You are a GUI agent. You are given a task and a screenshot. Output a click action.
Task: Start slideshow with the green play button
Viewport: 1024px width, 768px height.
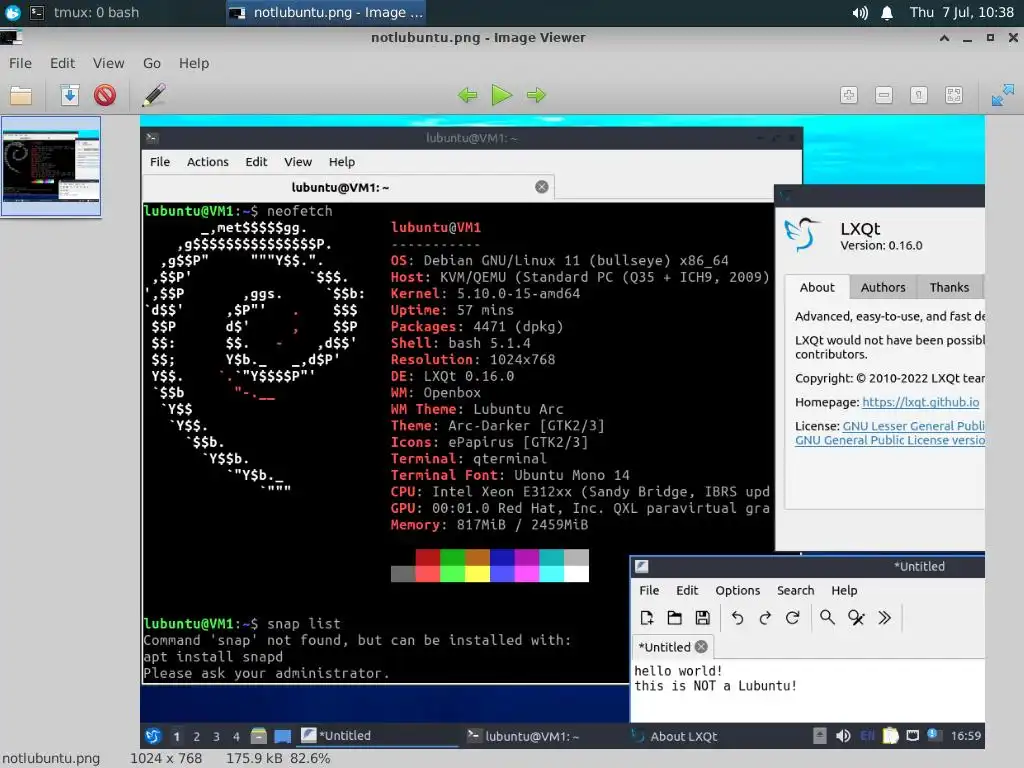click(x=502, y=95)
